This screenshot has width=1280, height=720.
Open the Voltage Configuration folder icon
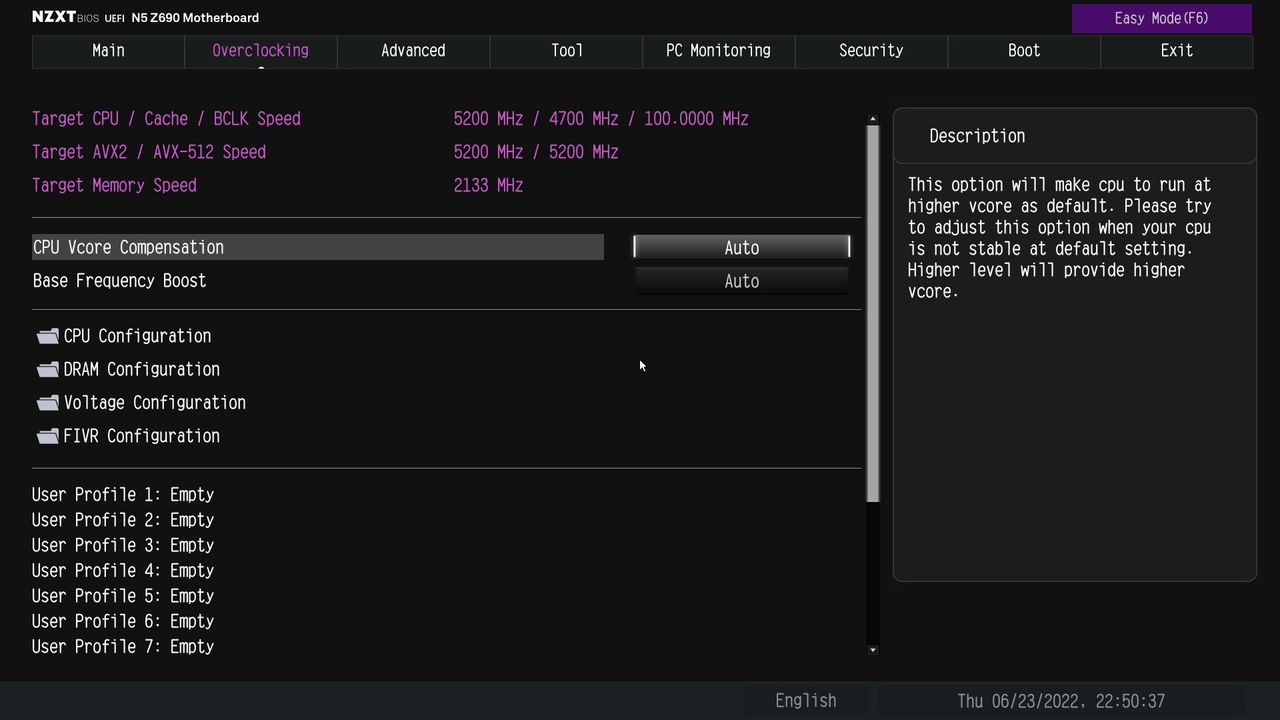pyautogui.click(x=48, y=403)
